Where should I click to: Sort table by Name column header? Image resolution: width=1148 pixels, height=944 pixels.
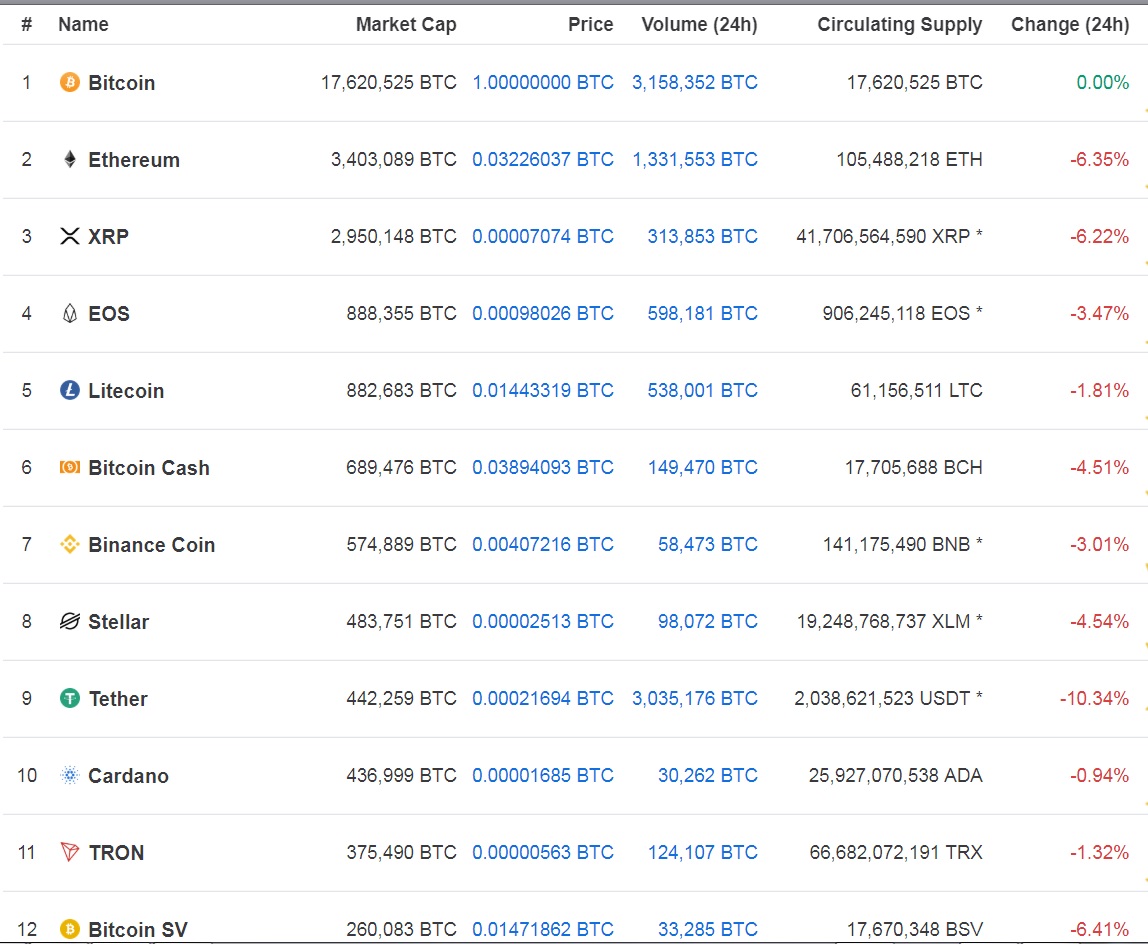click(83, 24)
